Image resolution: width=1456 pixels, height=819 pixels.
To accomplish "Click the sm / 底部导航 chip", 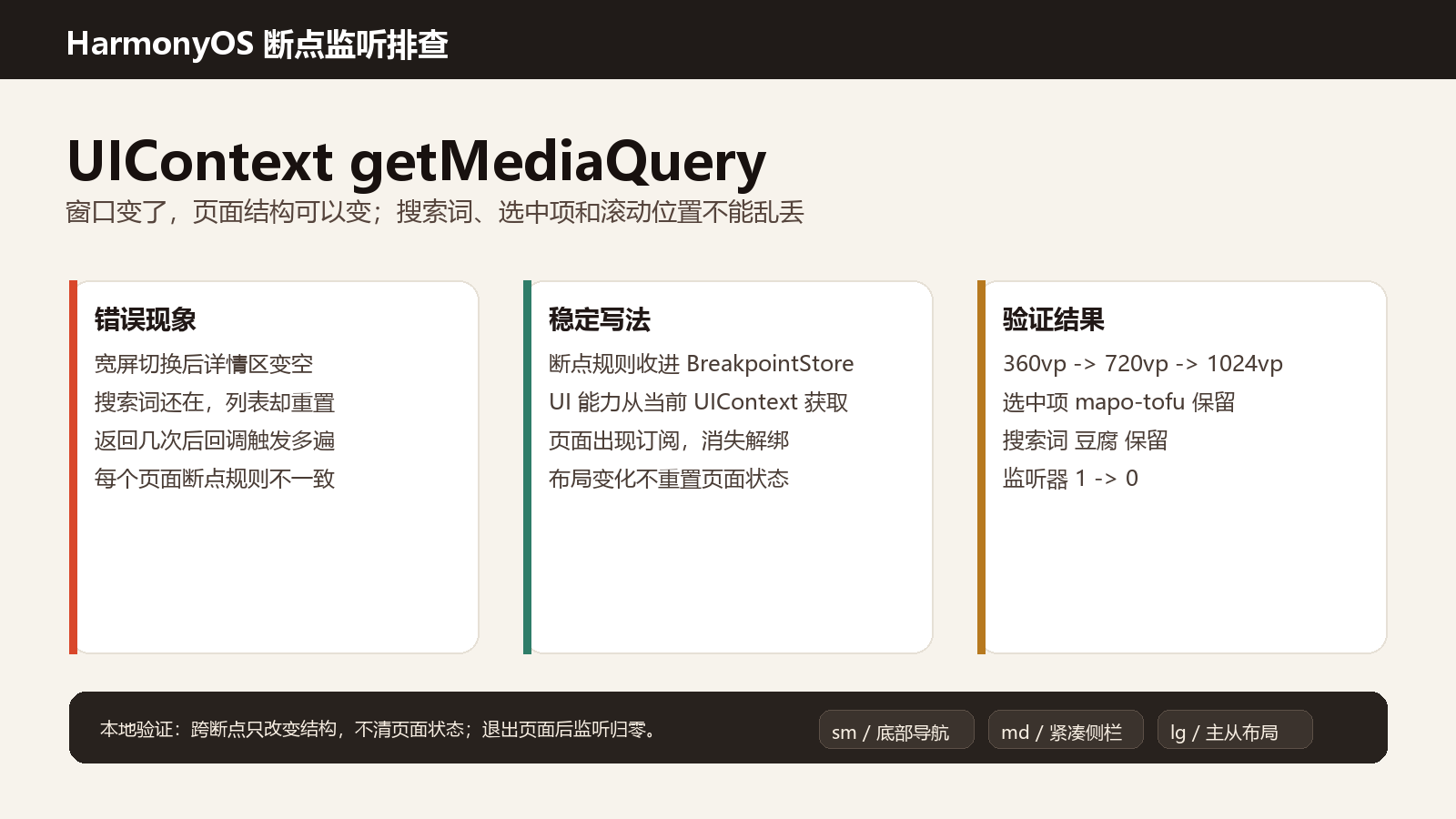I will click(x=896, y=730).
